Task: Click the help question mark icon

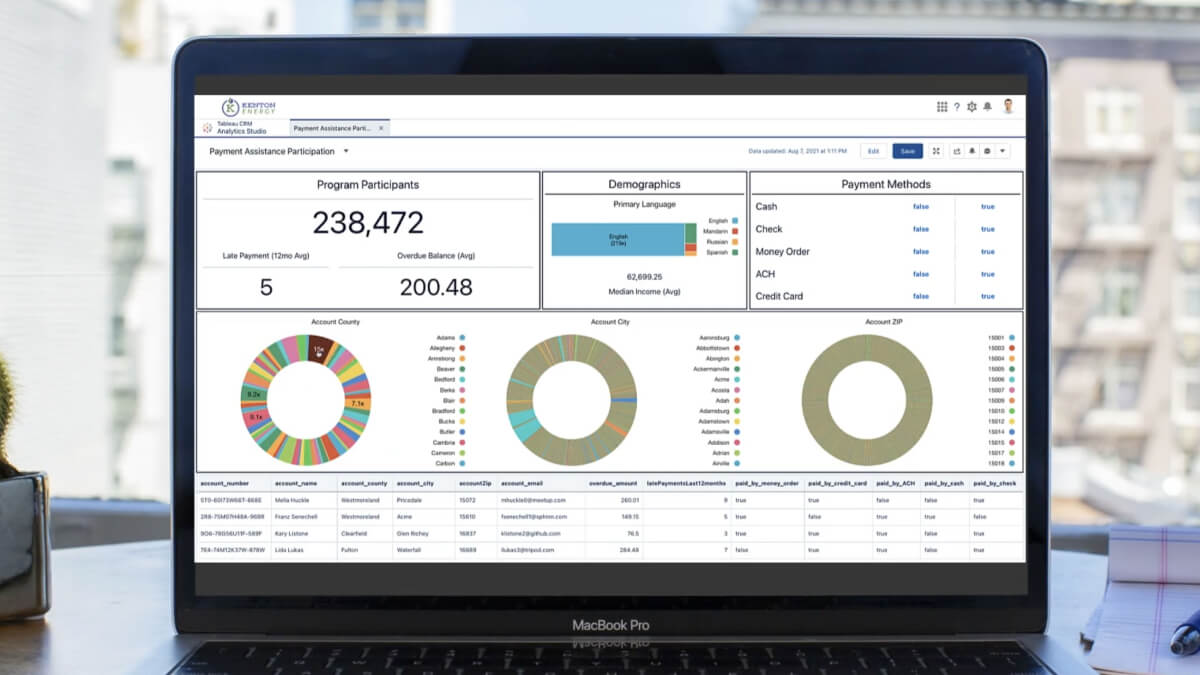Action: (956, 107)
